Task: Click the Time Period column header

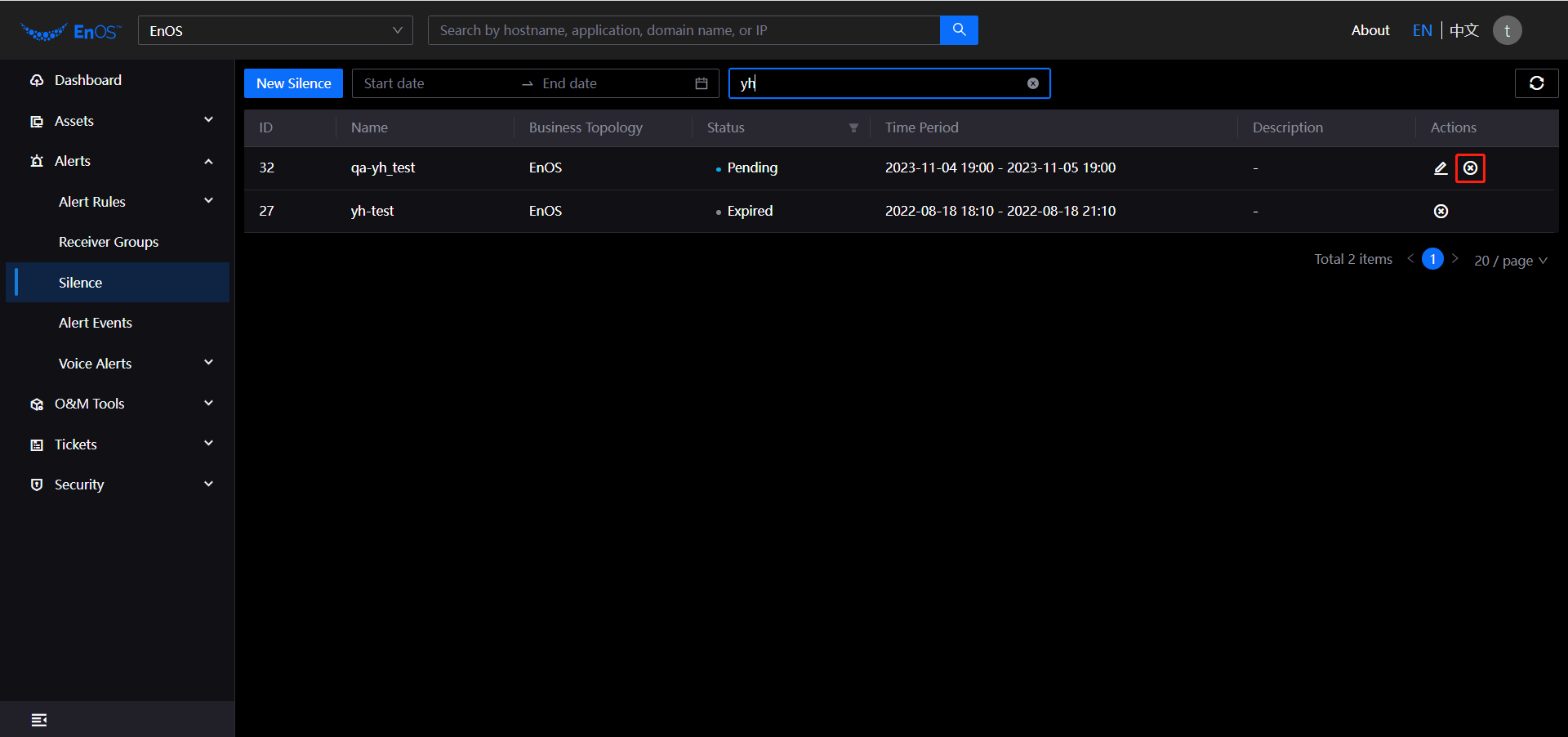Action: (922, 127)
